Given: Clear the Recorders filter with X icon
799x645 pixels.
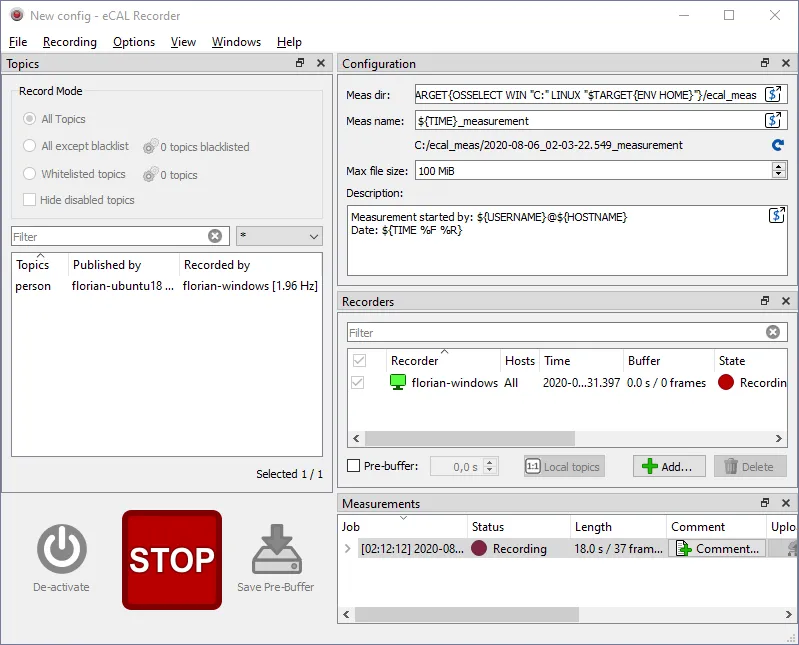Looking at the screenshot, I should coord(772,333).
